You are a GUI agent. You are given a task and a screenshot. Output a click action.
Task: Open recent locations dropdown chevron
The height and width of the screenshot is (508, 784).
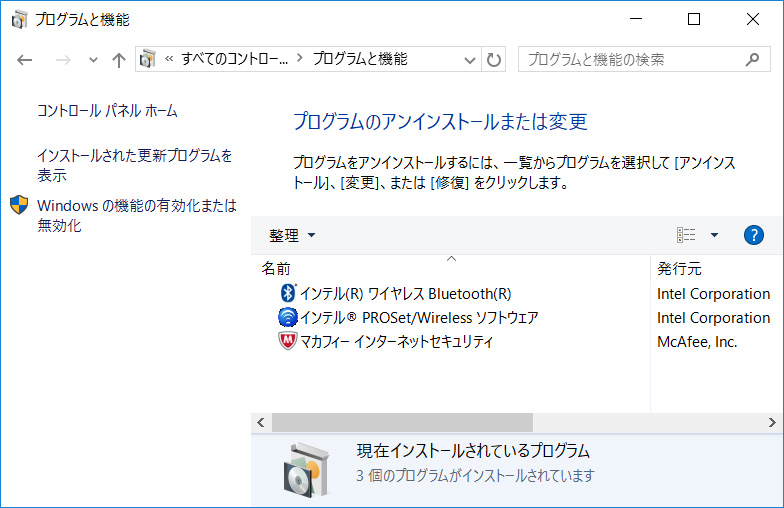(x=94, y=60)
